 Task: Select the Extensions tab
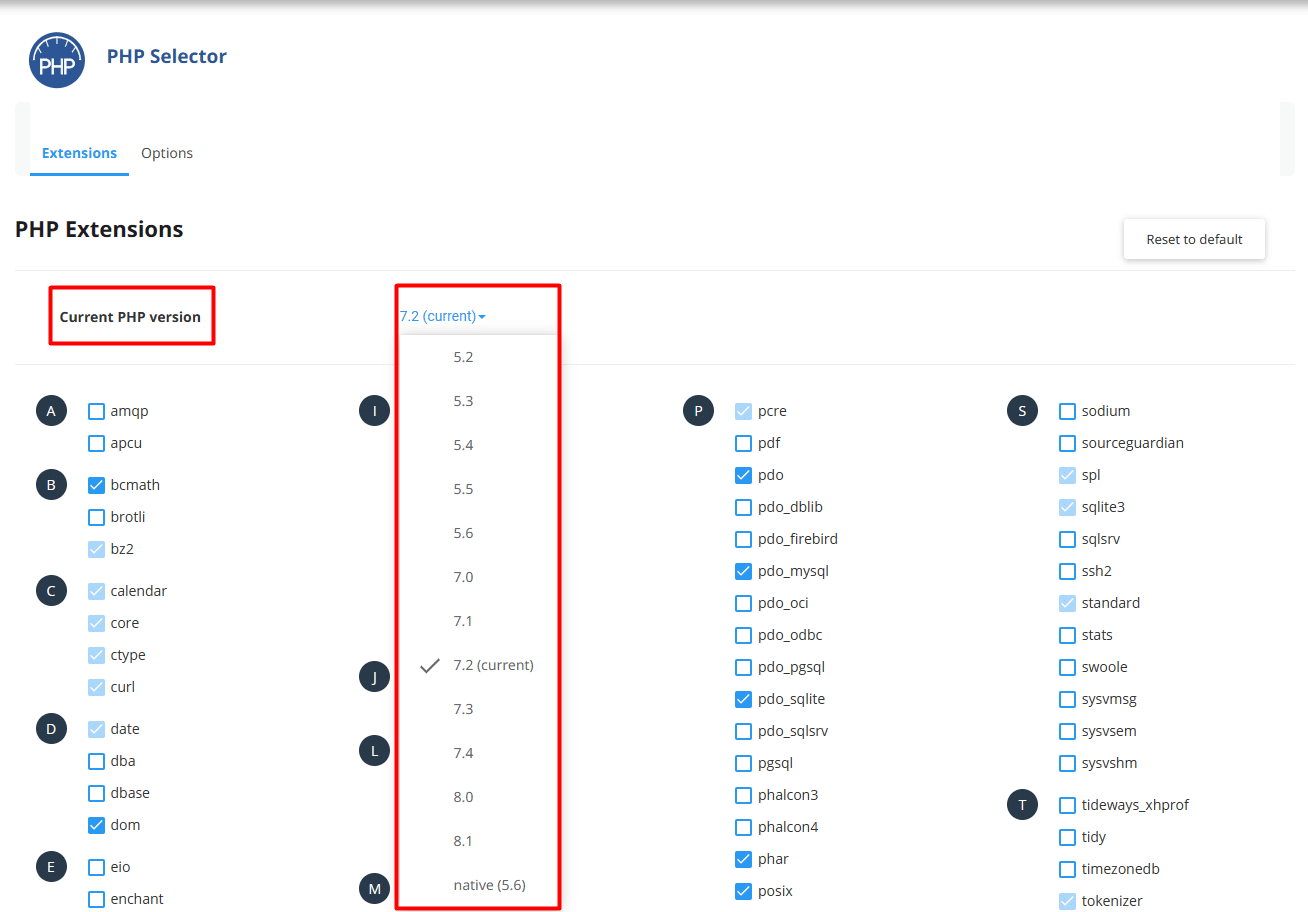[x=79, y=153]
